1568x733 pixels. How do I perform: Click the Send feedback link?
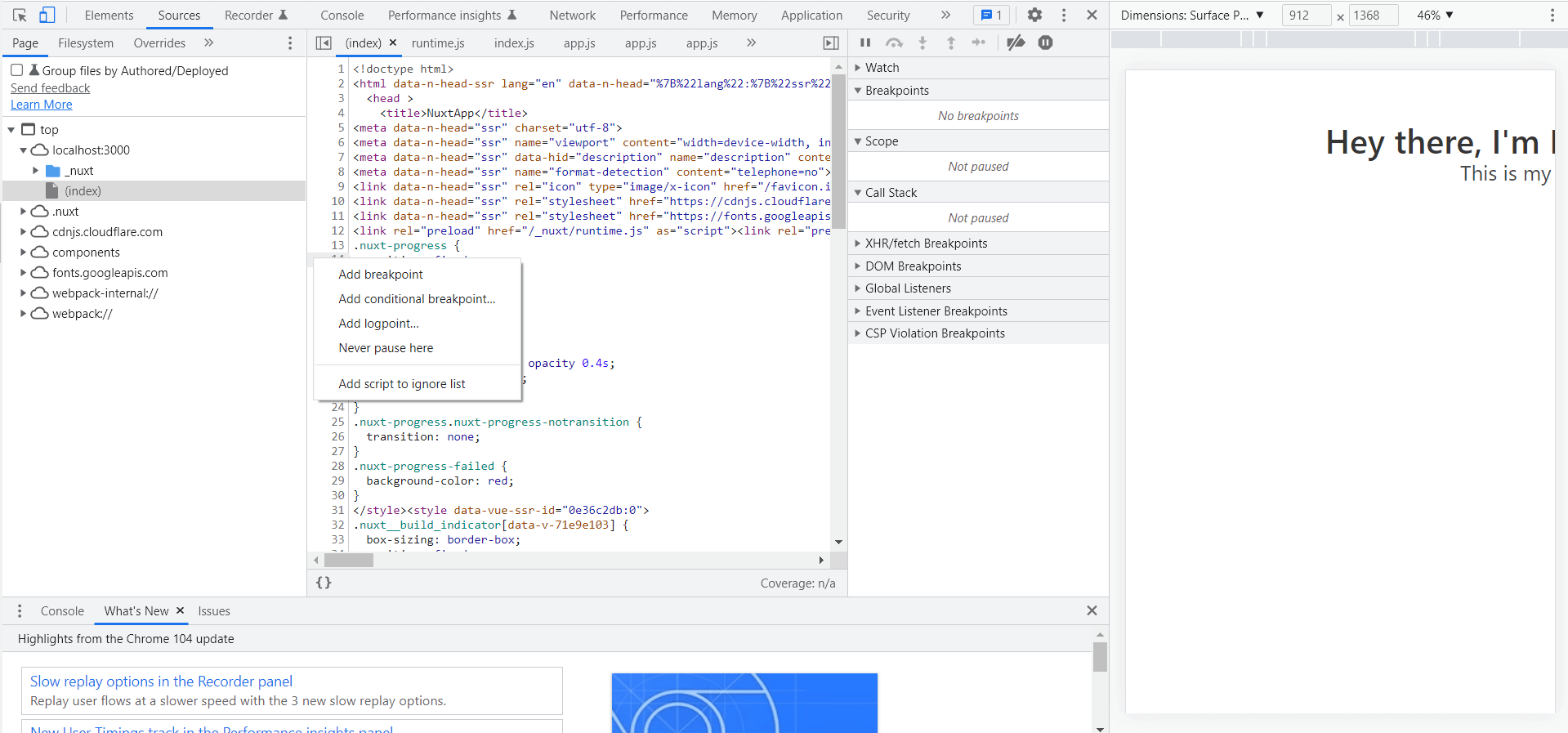[x=51, y=88]
